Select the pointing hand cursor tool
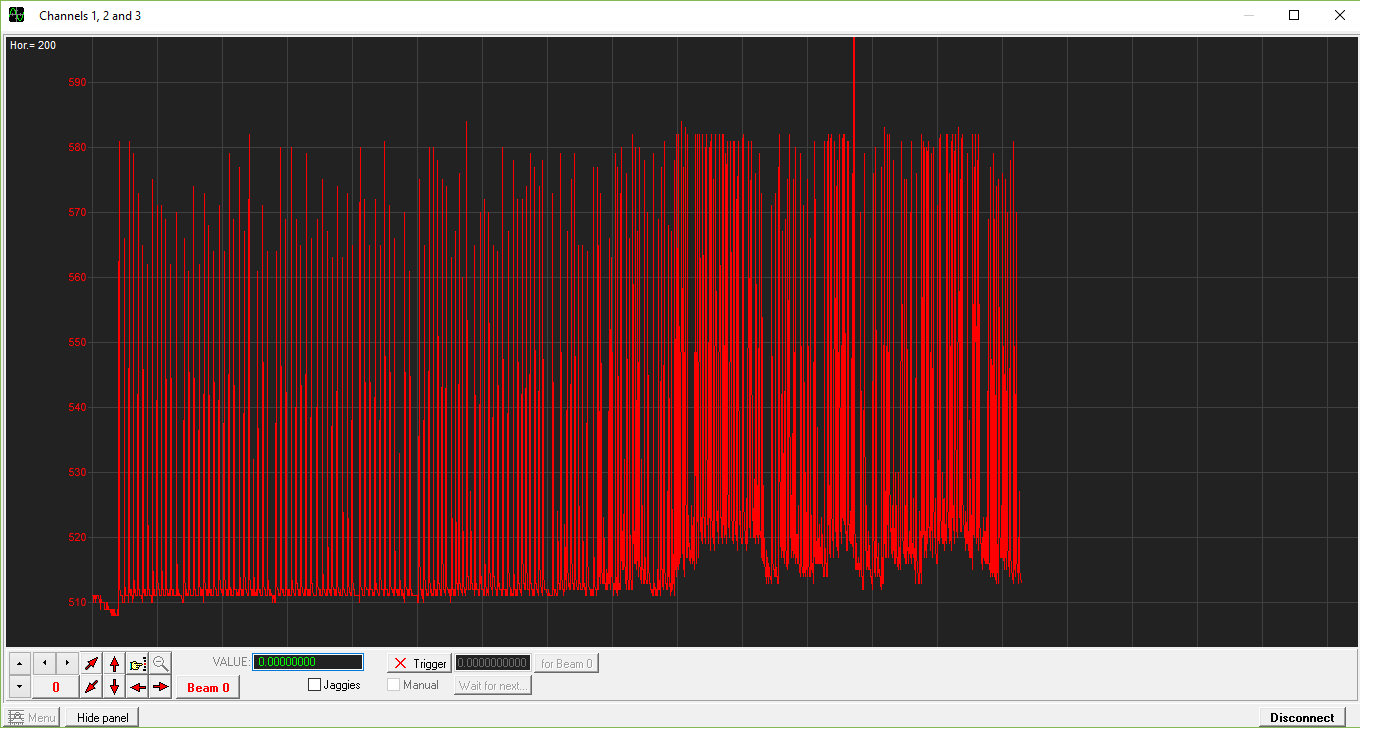 (137, 663)
